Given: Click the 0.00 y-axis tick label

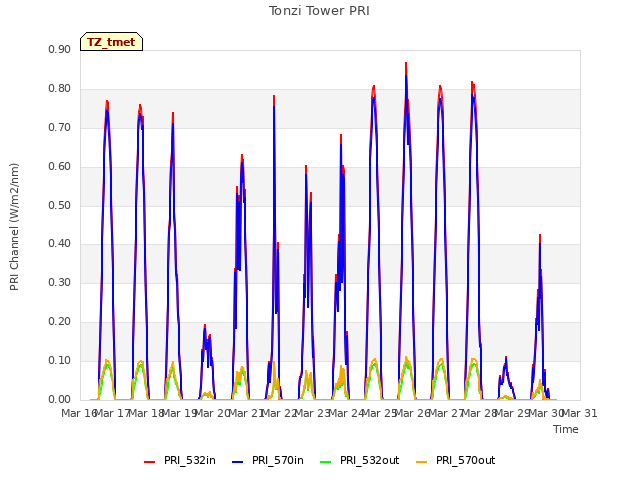Looking at the screenshot, I should click(60, 399).
